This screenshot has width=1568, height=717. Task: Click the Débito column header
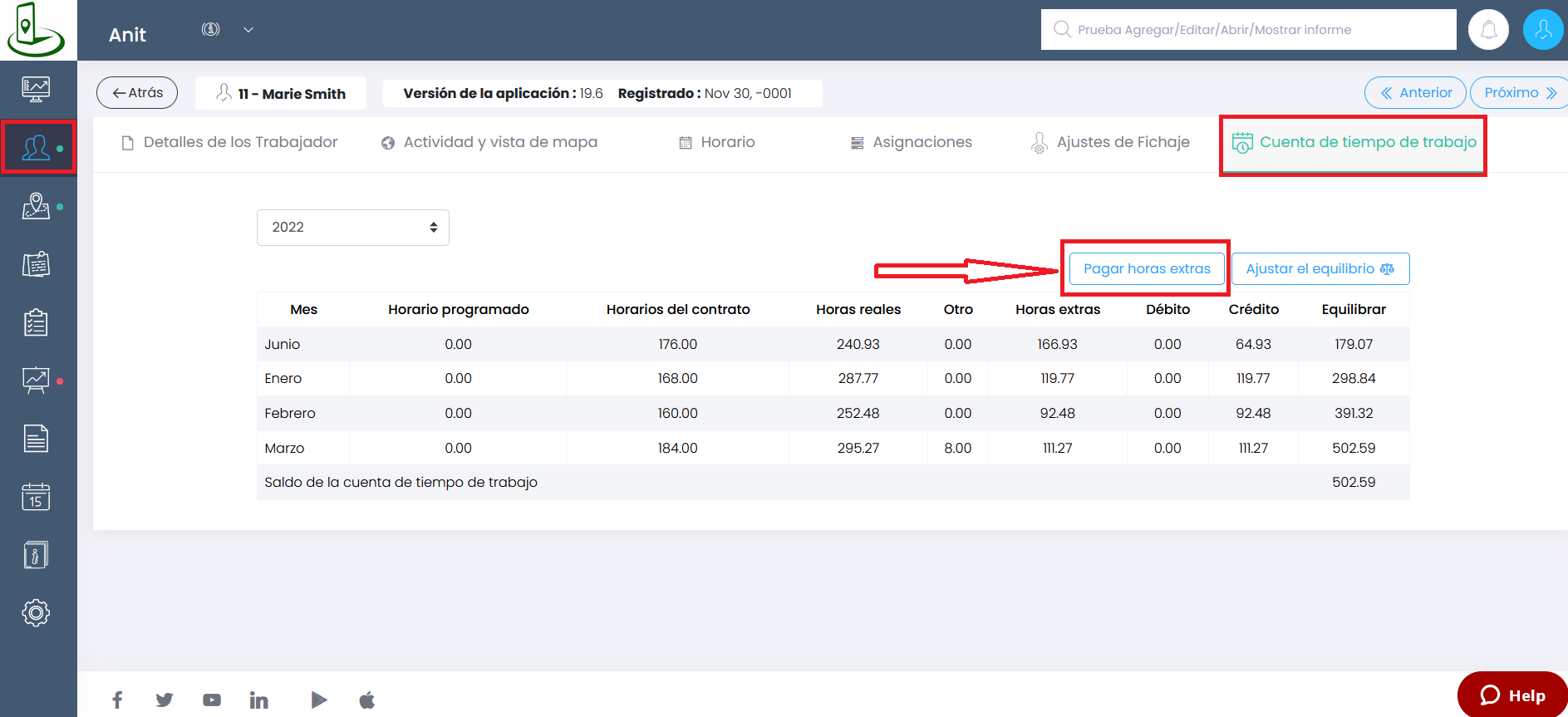coord(1167,309)
